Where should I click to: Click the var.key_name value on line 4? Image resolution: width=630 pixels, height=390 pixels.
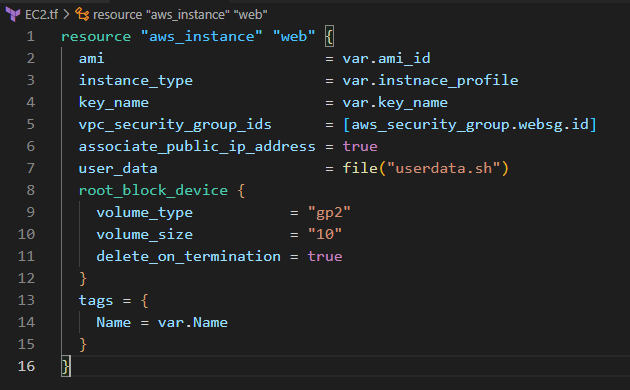pos(395,103)
